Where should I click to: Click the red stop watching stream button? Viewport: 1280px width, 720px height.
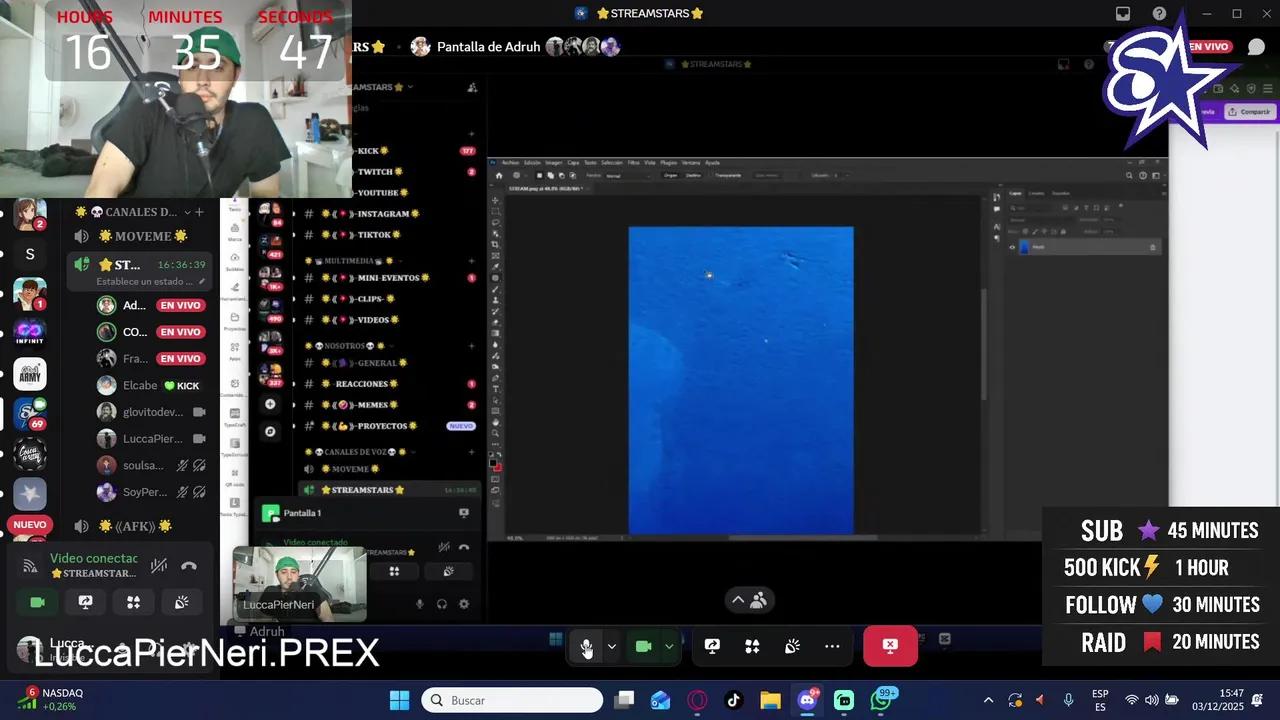click(890, 646)
